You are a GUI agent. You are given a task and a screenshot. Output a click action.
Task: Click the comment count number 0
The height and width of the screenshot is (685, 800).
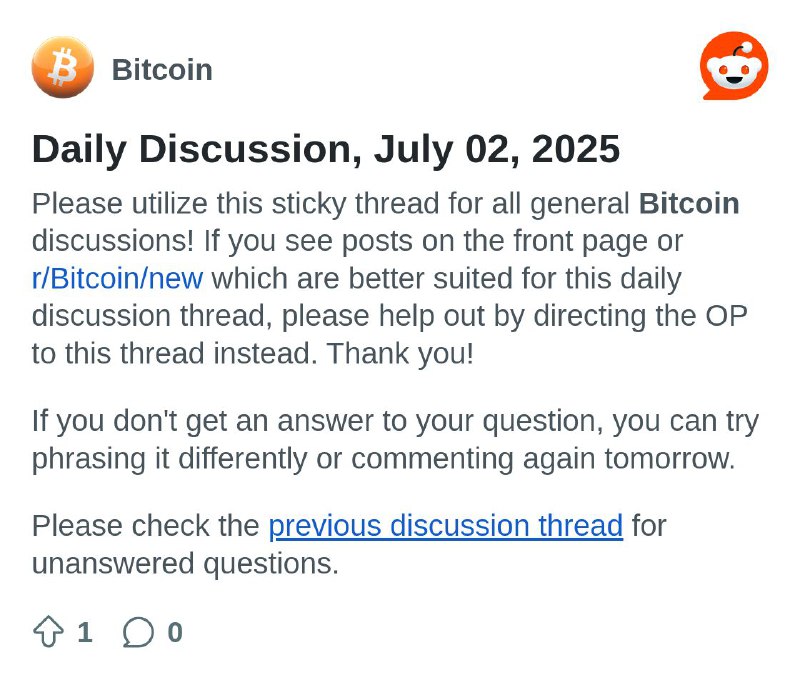[x=175, y=632]
